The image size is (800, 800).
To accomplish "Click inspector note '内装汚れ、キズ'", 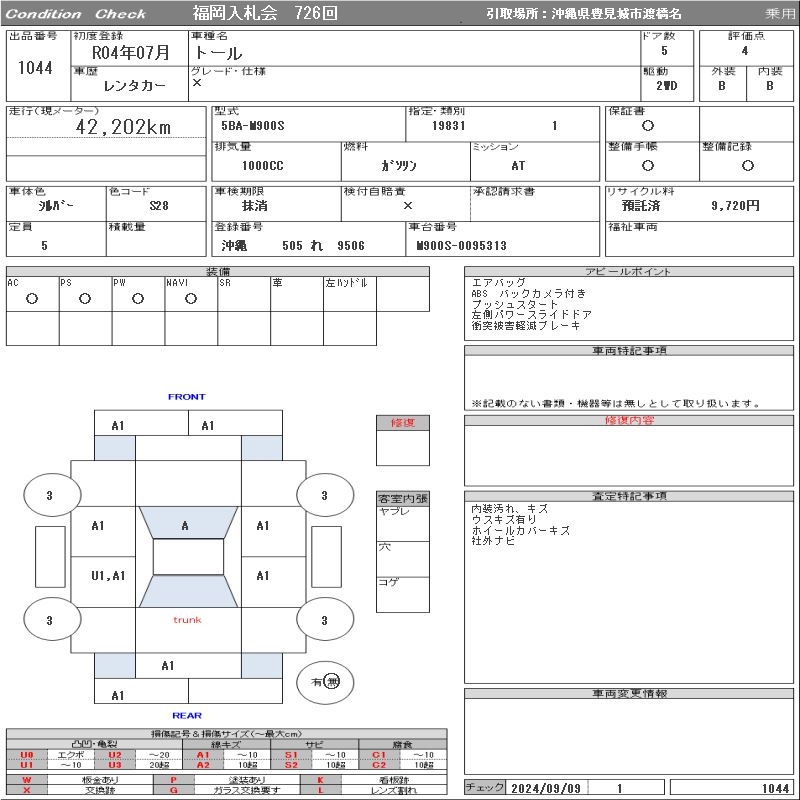I will tap(510, 509).
